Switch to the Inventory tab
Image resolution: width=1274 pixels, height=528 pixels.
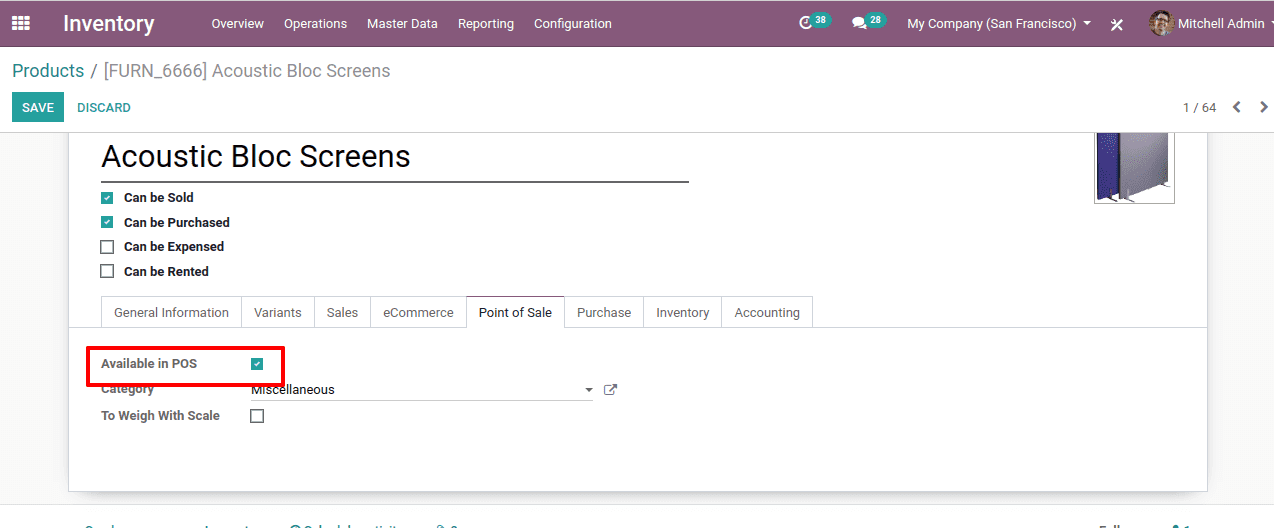pos(683,312)
